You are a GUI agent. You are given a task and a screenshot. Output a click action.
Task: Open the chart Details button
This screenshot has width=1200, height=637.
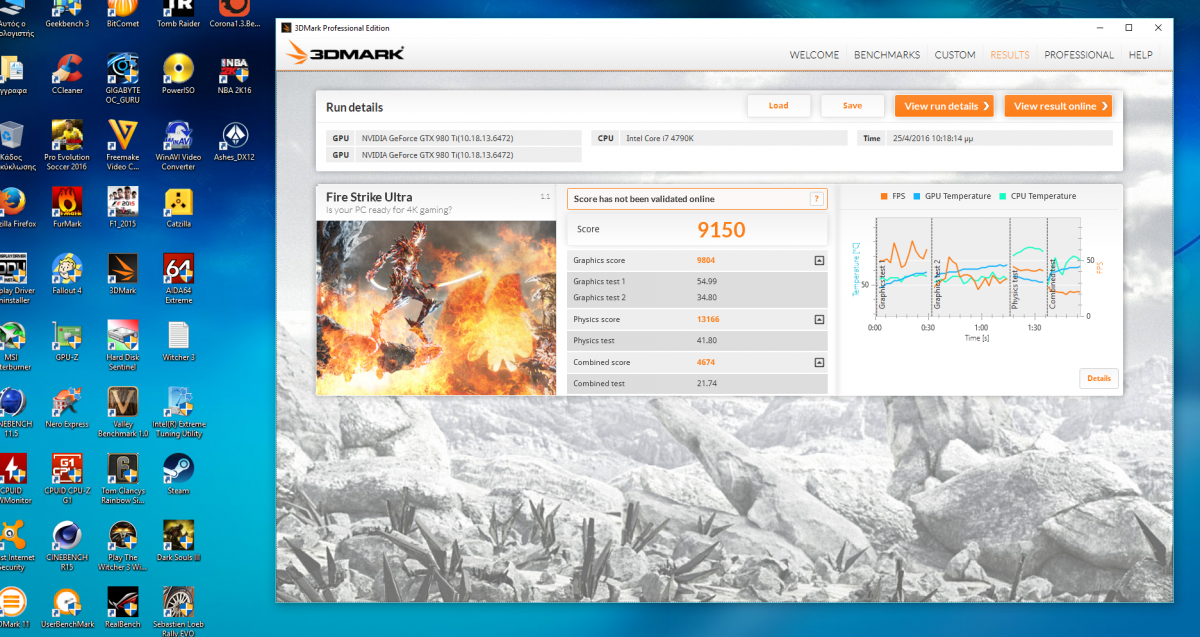point(1099,379)
